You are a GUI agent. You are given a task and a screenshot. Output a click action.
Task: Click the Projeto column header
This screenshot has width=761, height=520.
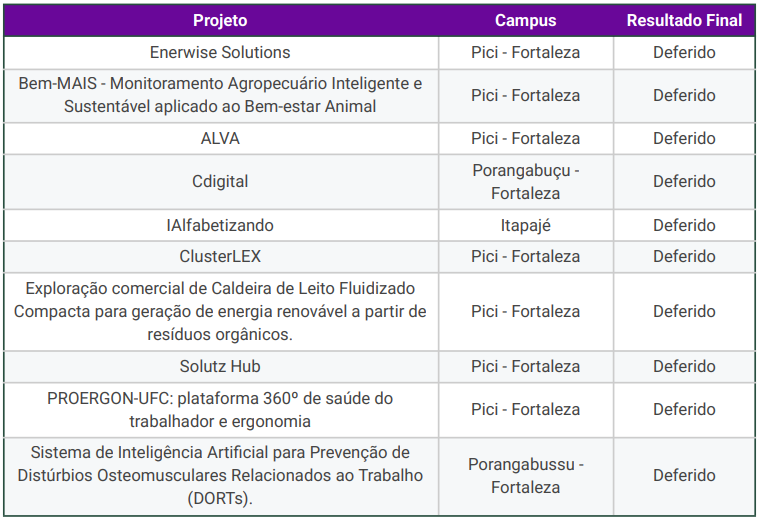pos(220,20)
